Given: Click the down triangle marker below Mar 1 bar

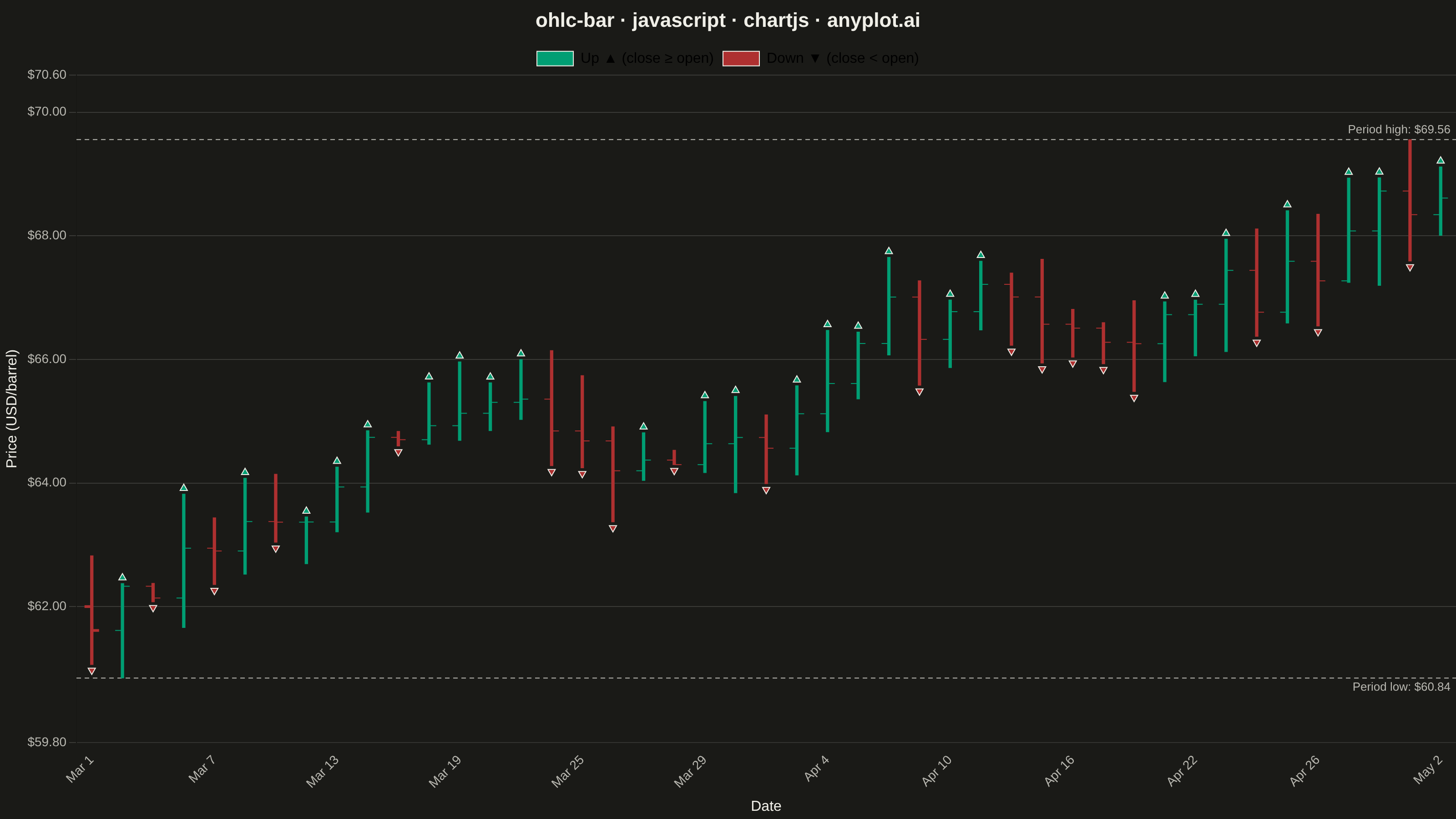Looking at the screenshot, I should click(x=91, y=671).
